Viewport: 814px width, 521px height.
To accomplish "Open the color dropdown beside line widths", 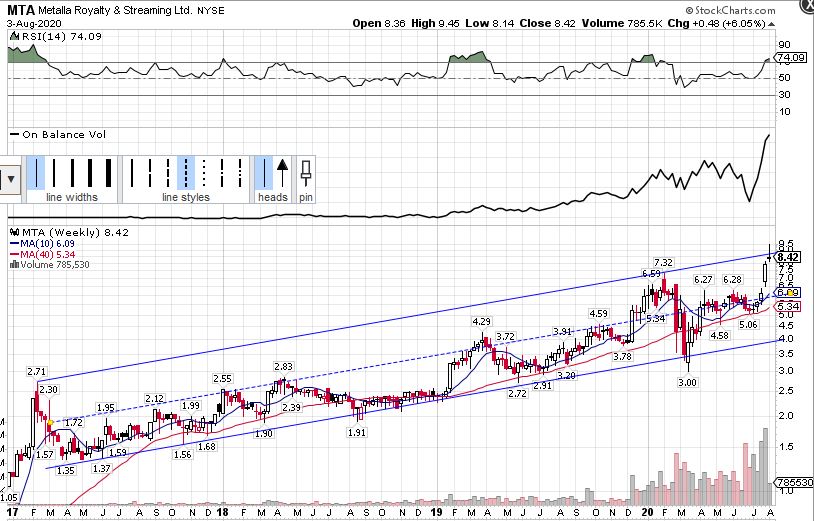I will coord(10,180).
